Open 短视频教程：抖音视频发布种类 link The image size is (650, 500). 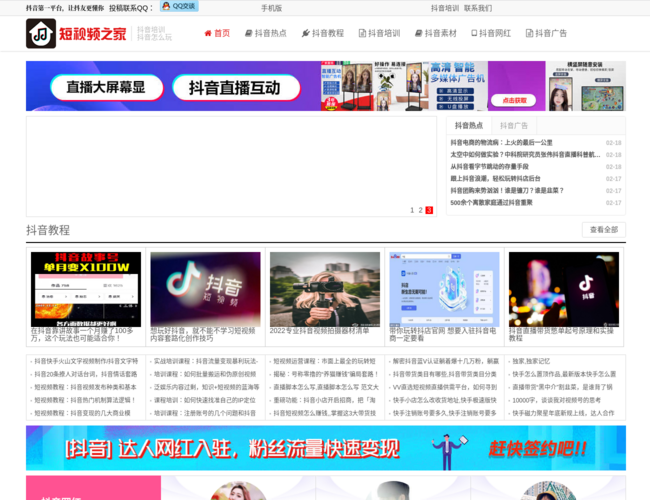click(85, 387)
